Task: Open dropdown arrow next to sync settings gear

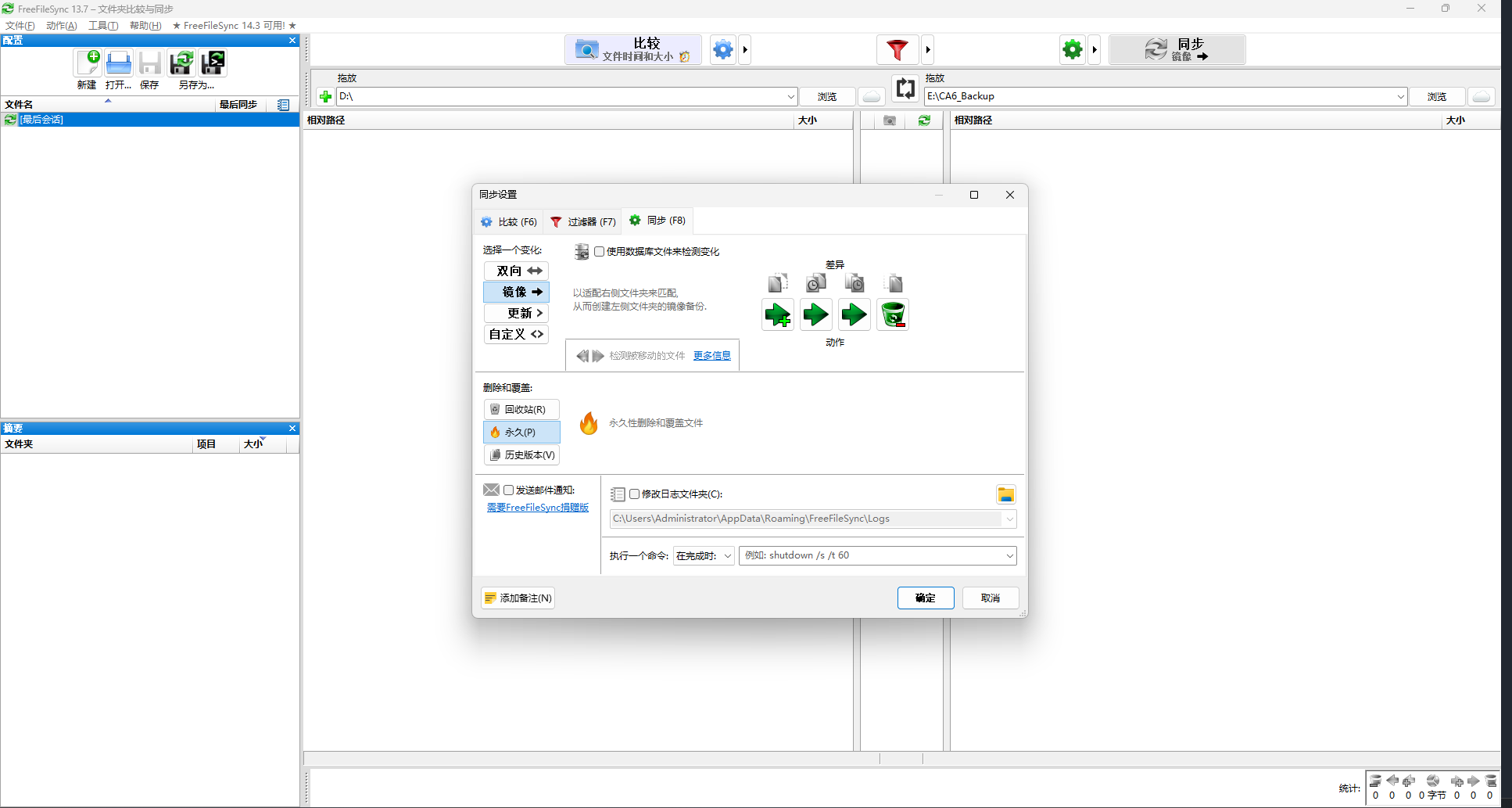Action: [1095, 50]
